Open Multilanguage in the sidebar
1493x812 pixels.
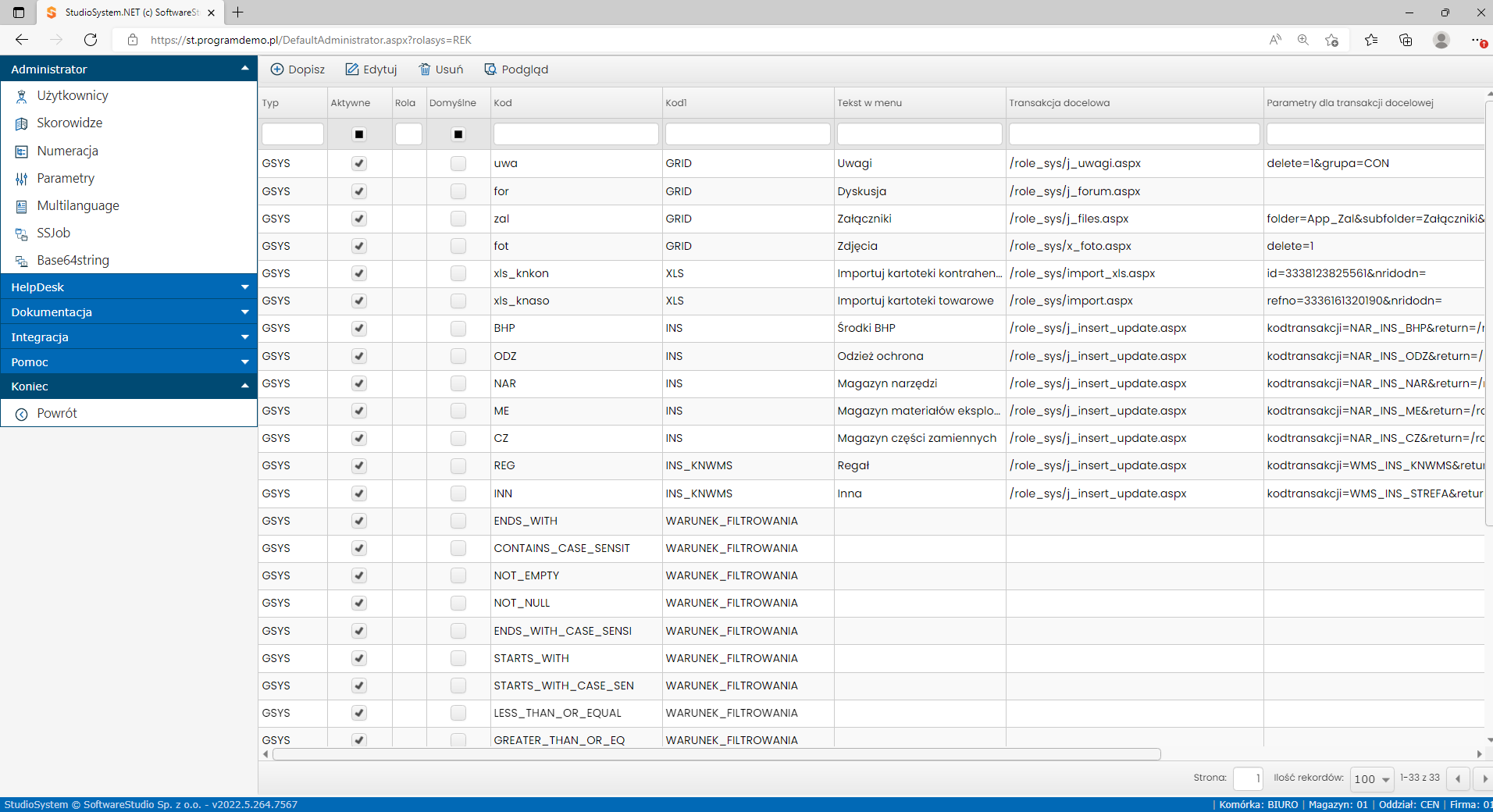tap(78, 205)
